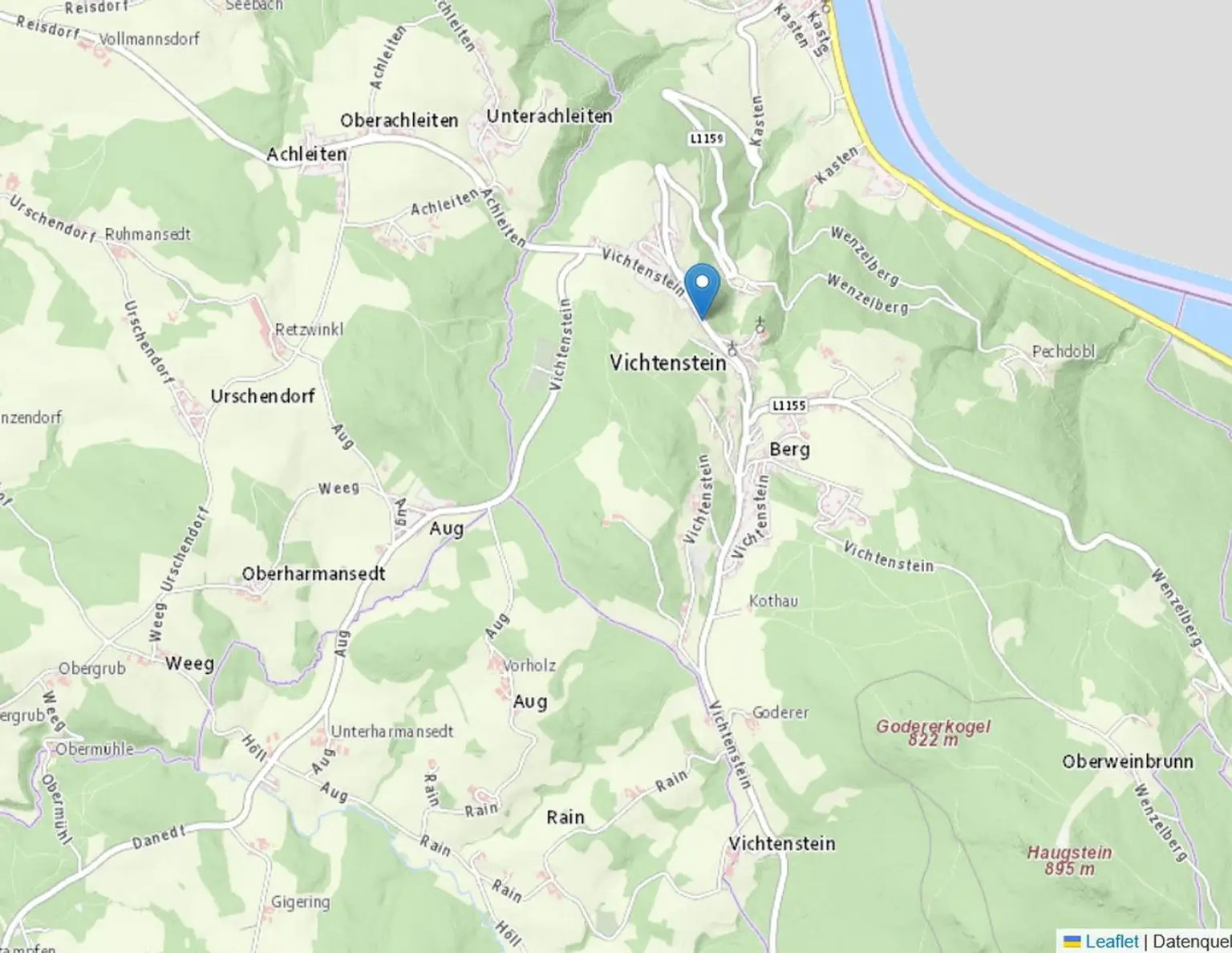Click the Haugstein 895 m peak label
The width and height of the screenshot is (1232, 953).
[x=1069, y=860]
